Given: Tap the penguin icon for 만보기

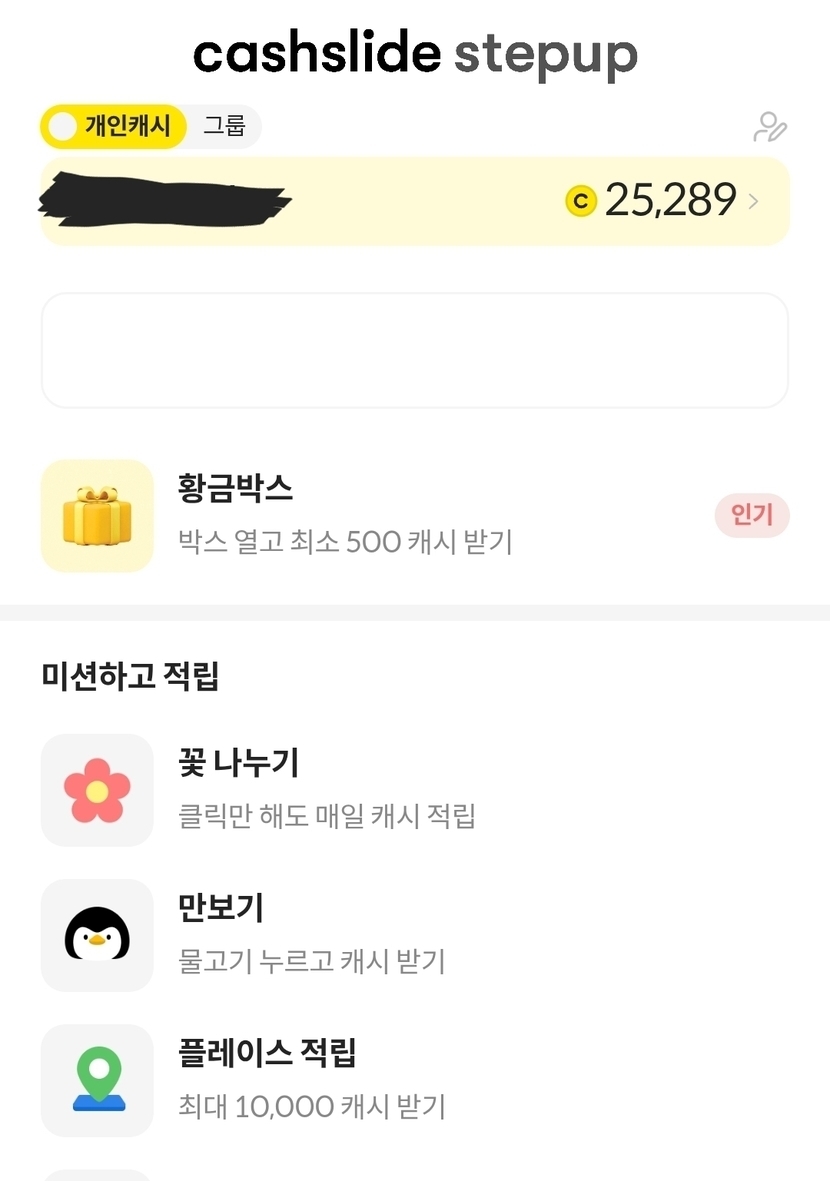Looking at the screenshot, I should tap(97, 935).
